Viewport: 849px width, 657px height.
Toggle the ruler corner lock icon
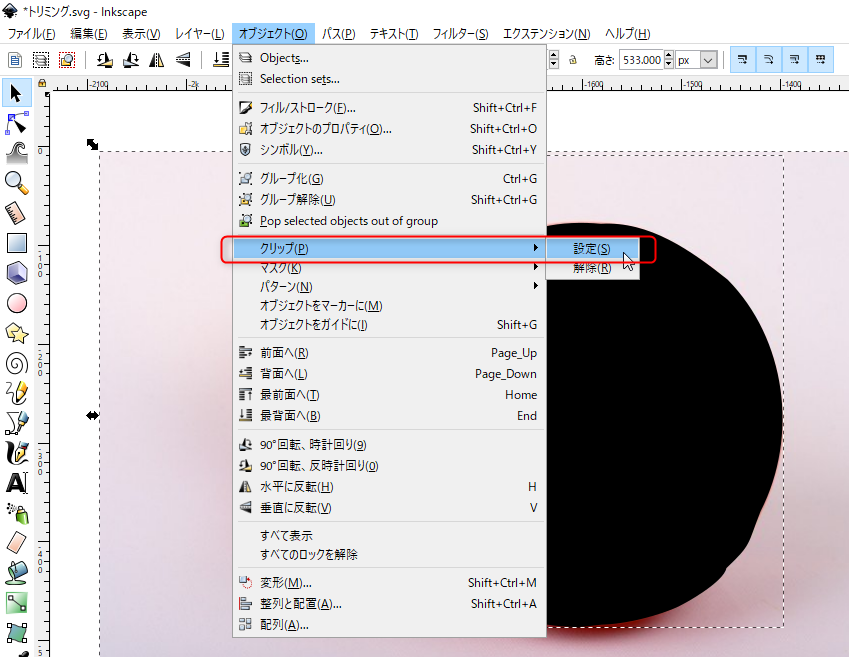click(42, 83)
